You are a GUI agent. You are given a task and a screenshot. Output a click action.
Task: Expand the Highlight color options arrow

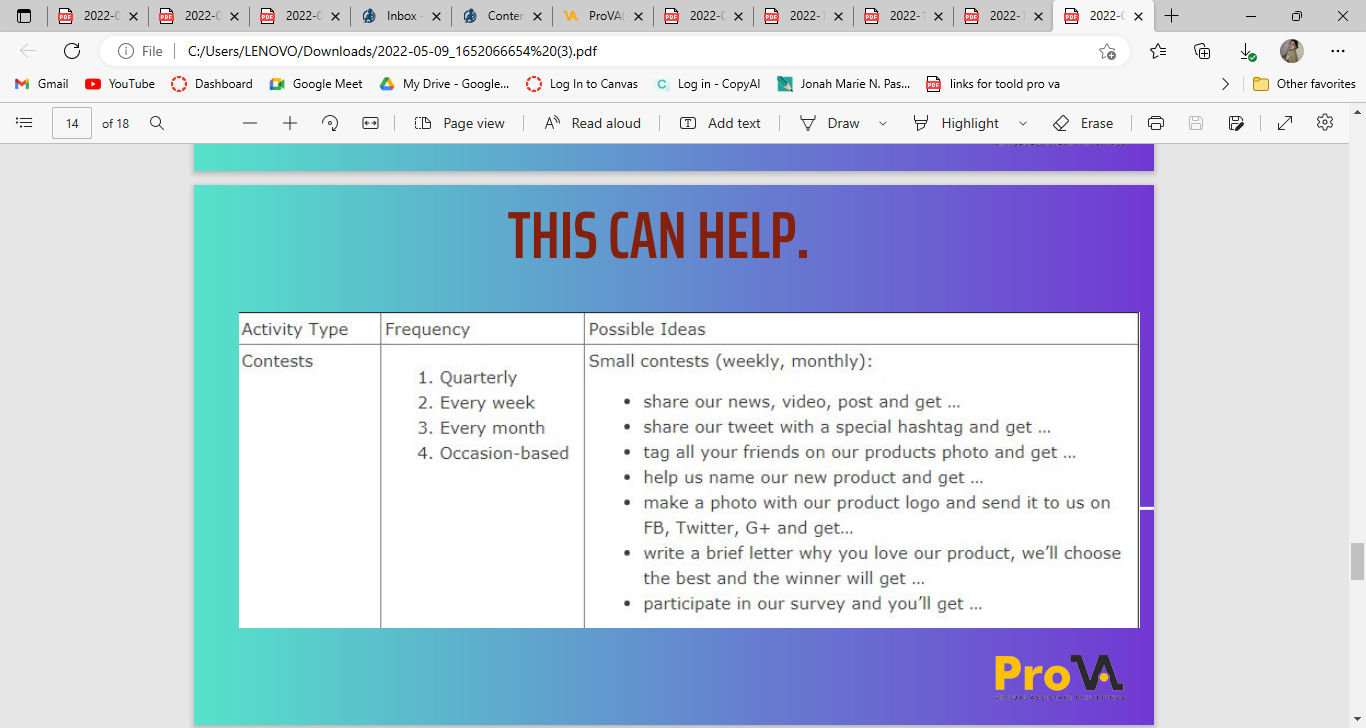coord(1022,123)
